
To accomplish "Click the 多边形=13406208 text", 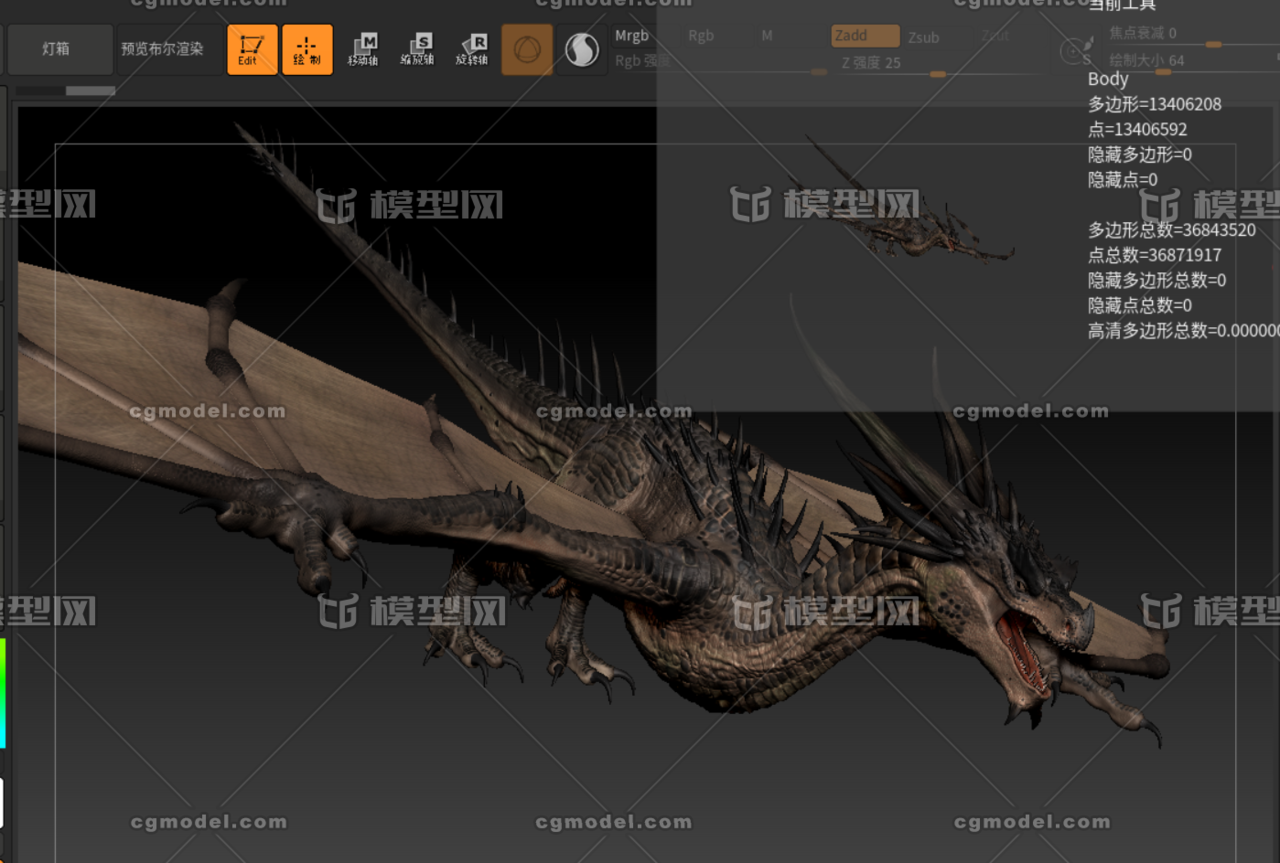I will pyautogui.click(x=1155, y=104).
